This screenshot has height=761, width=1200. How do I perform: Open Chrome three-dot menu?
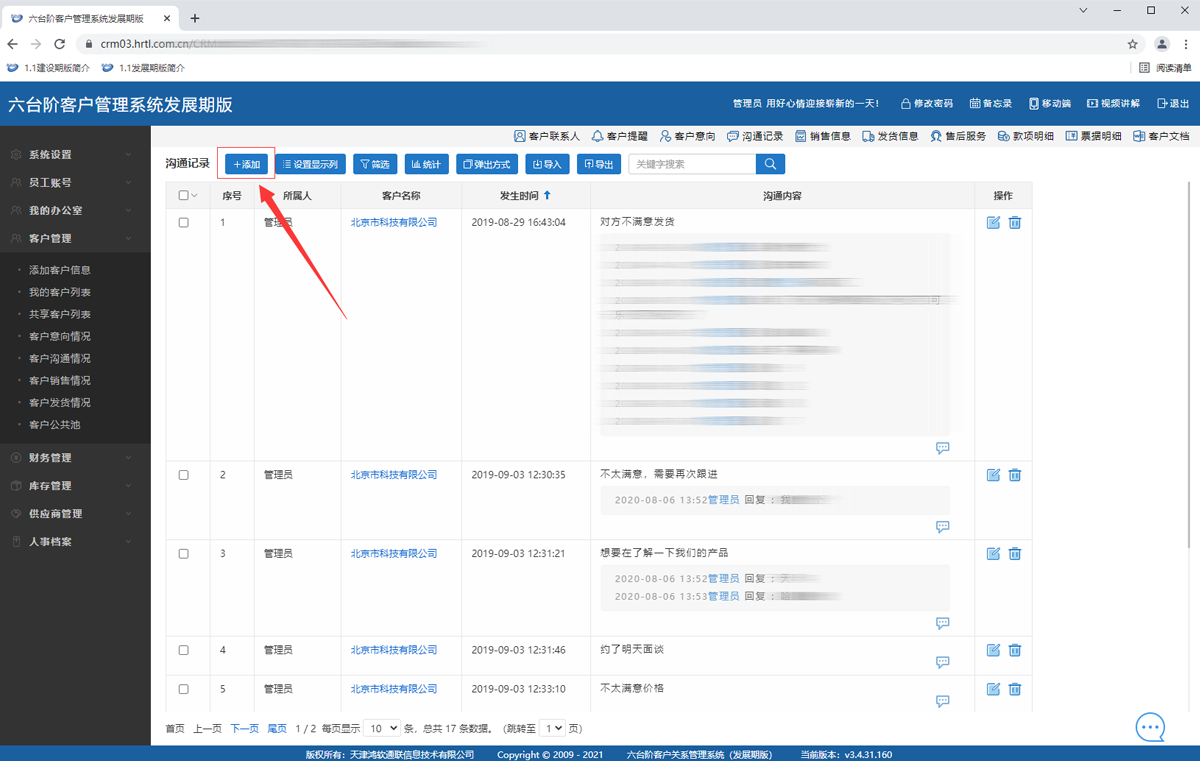[x=1185, y=44]
